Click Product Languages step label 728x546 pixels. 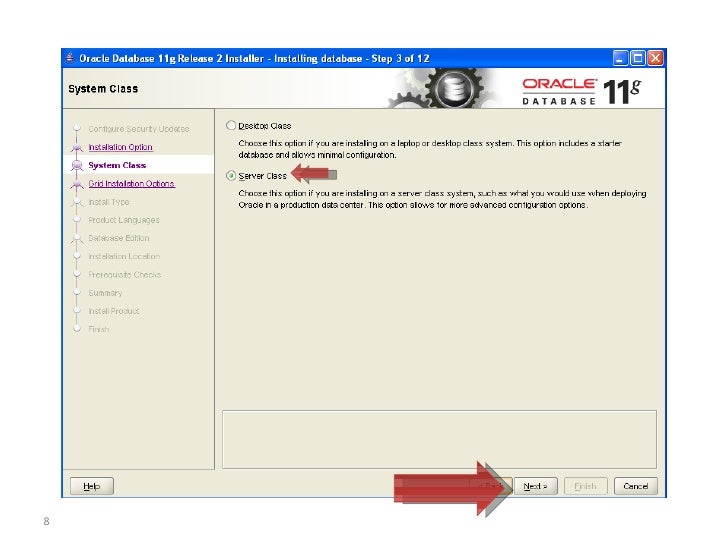pyautogui.click(x=124, y=220)
